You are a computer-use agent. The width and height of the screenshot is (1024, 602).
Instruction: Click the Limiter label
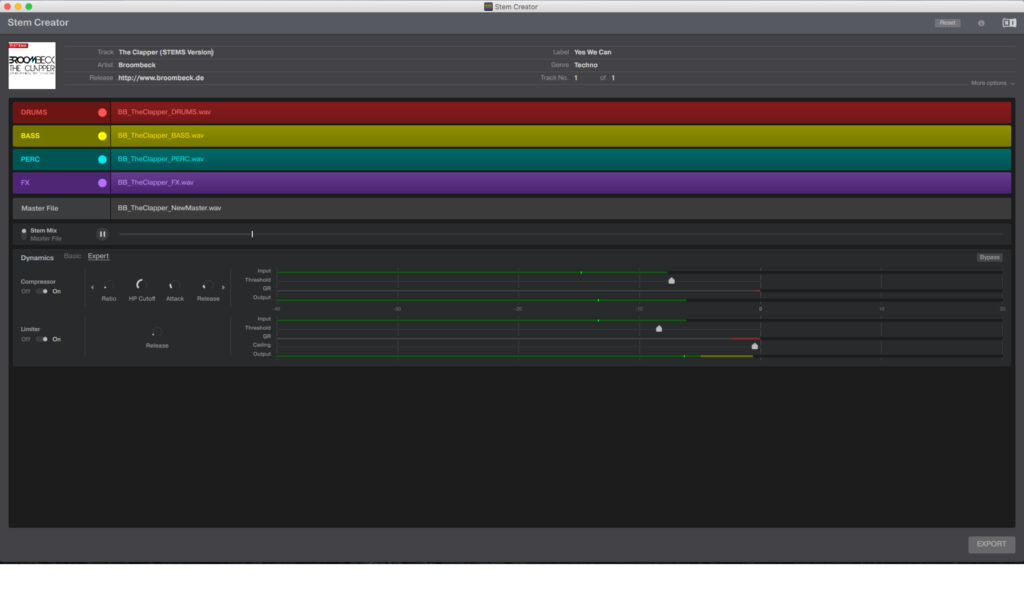coord(31,329)
